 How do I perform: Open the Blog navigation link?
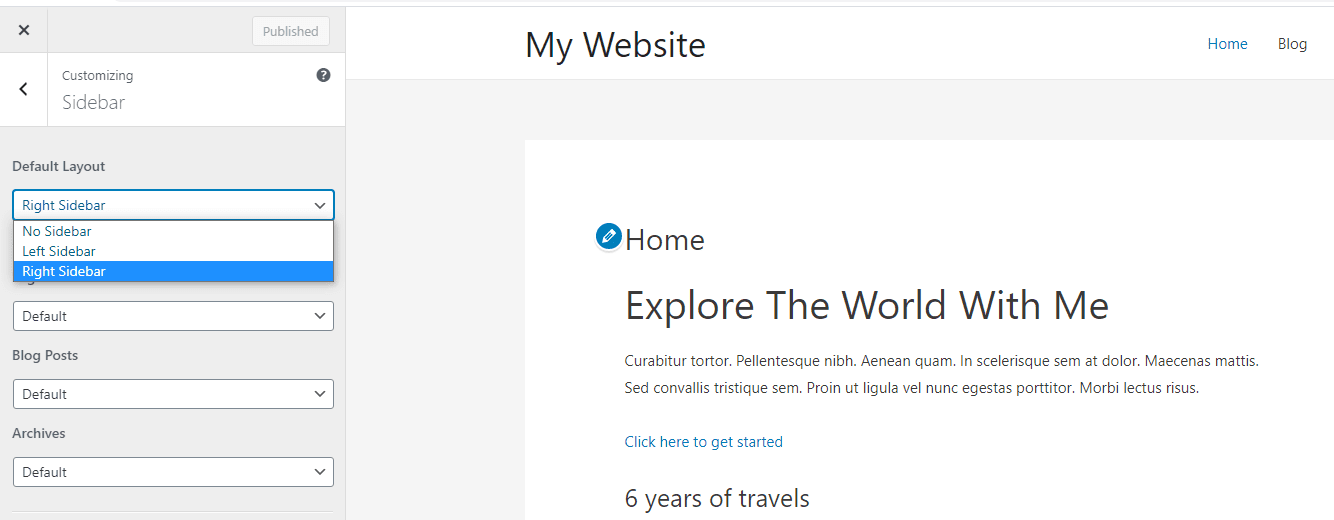point(1292,44)
